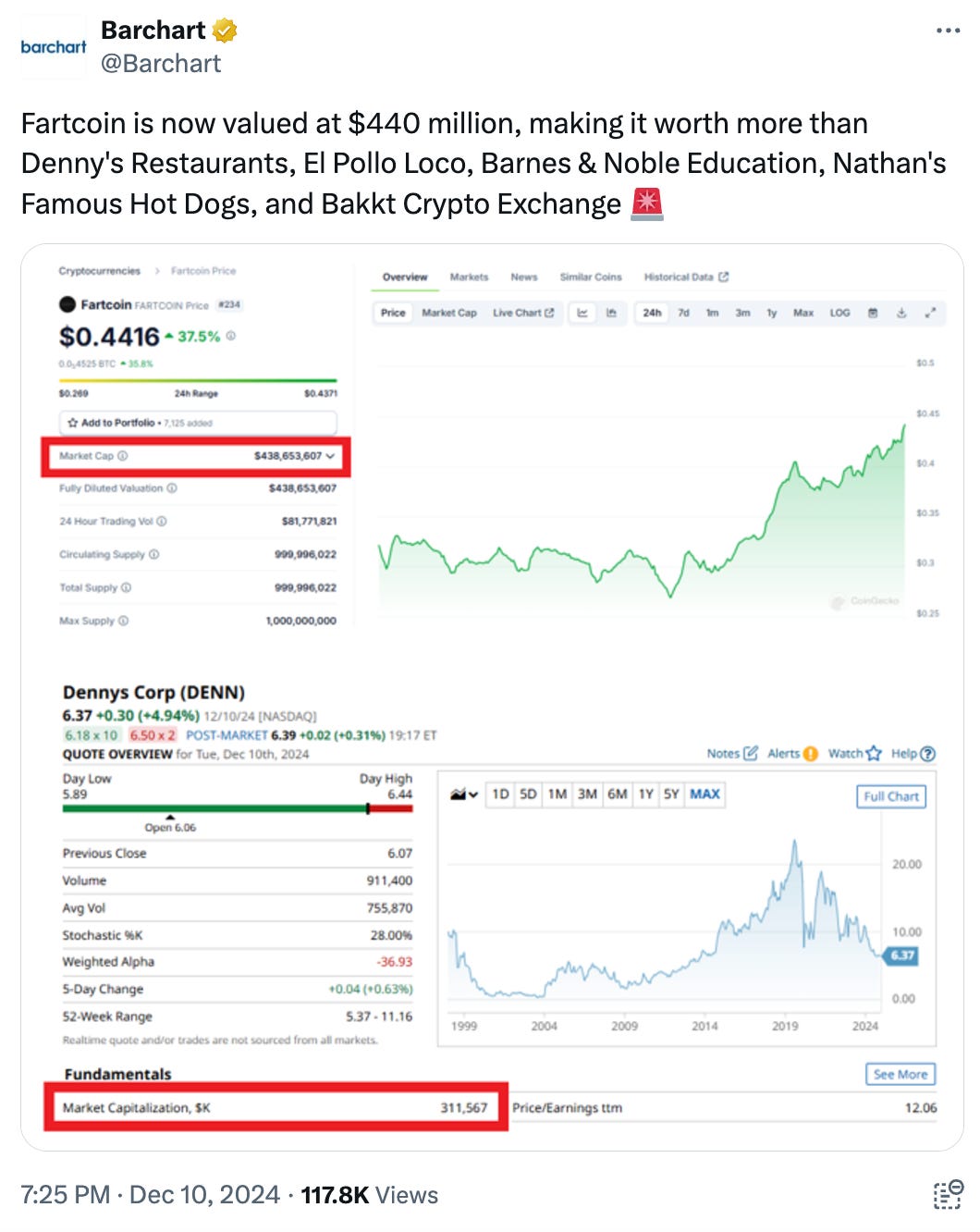Expand the Market Cap value chevron
This screenshot has width=980, height=1232.
click(x=330, y=456)
